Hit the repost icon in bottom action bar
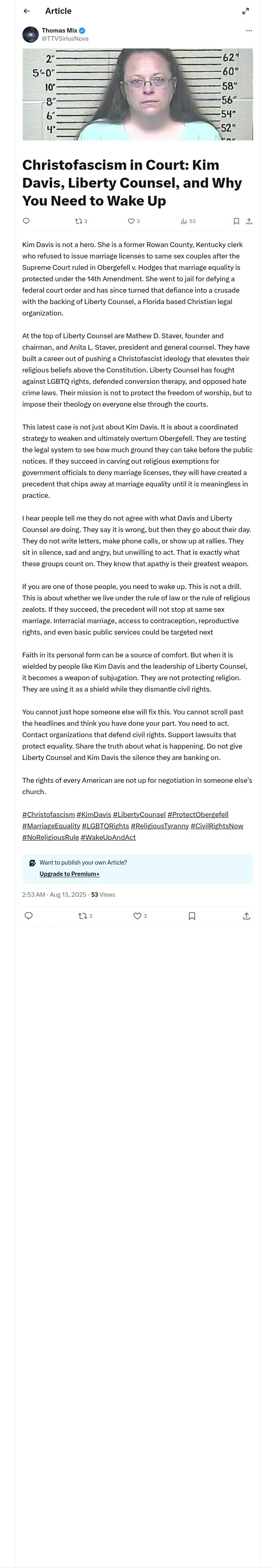 click(x=83, y=916)
